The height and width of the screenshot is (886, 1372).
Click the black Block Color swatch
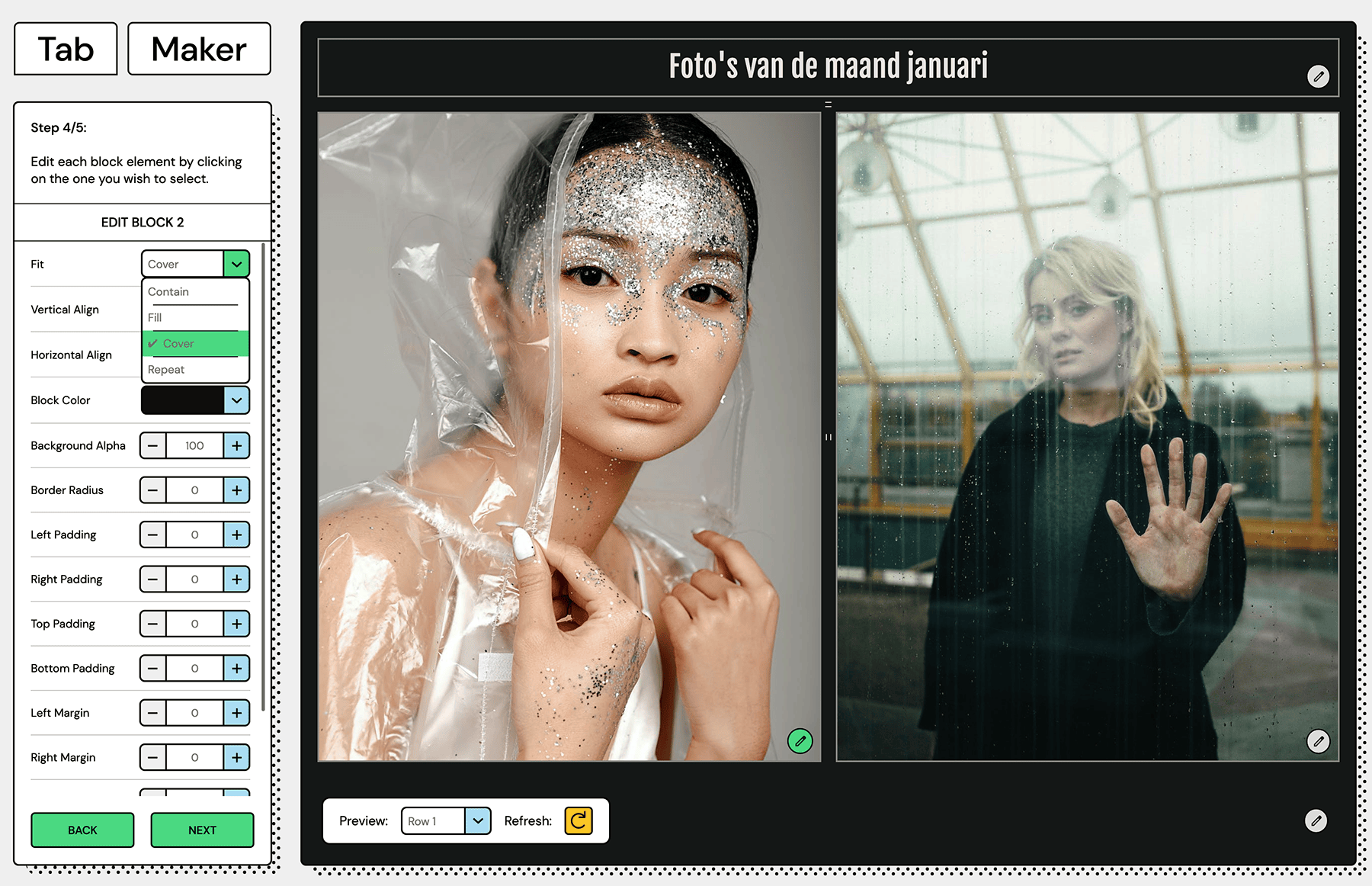183,400
